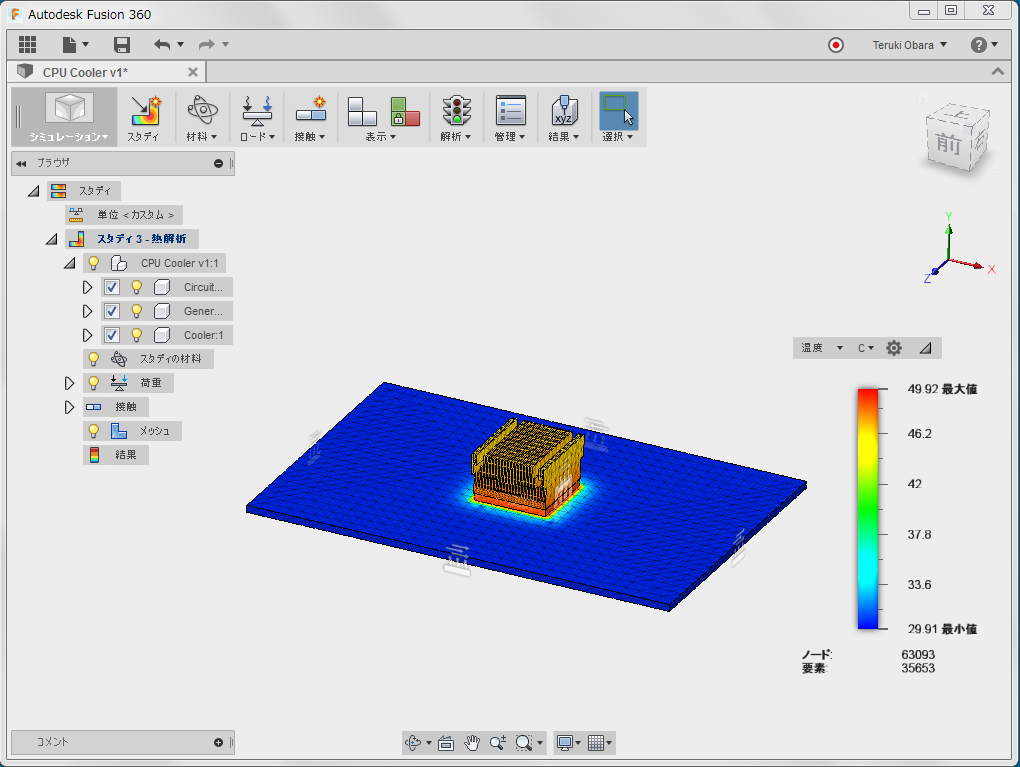The image size is (1020, 767).
Task: Collapse the toolbar with up chevron
Action: tap(997, 72)
